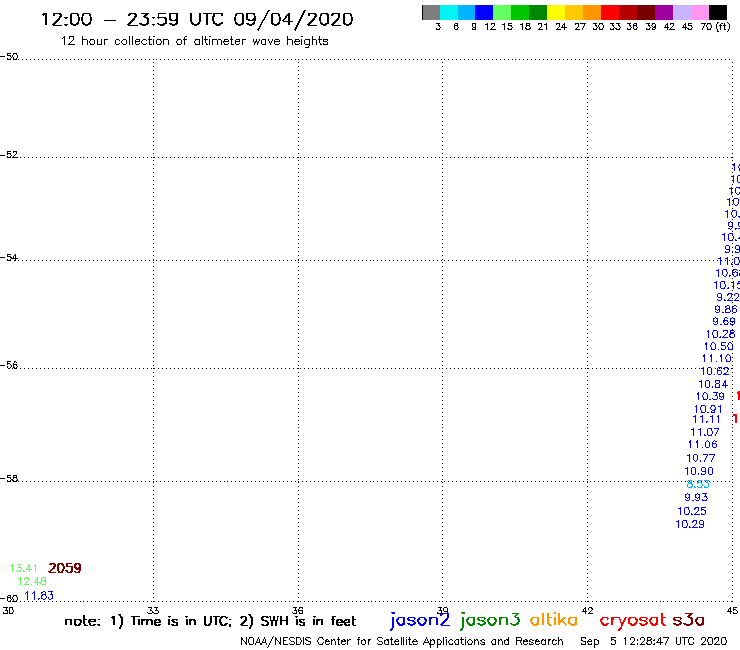The height and width of the screenshot is (650, 740).
Task: Click the wave height value 10.50
Action: tap(719, 346)
